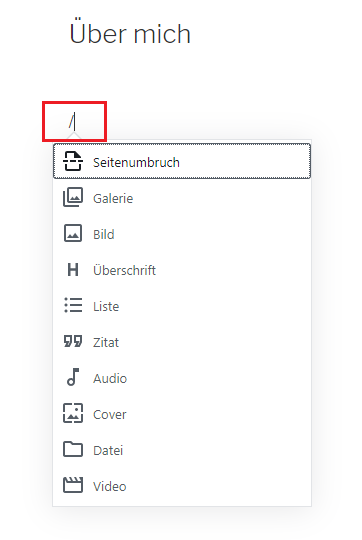Choose the Zitat text option

tap(106, 343)
